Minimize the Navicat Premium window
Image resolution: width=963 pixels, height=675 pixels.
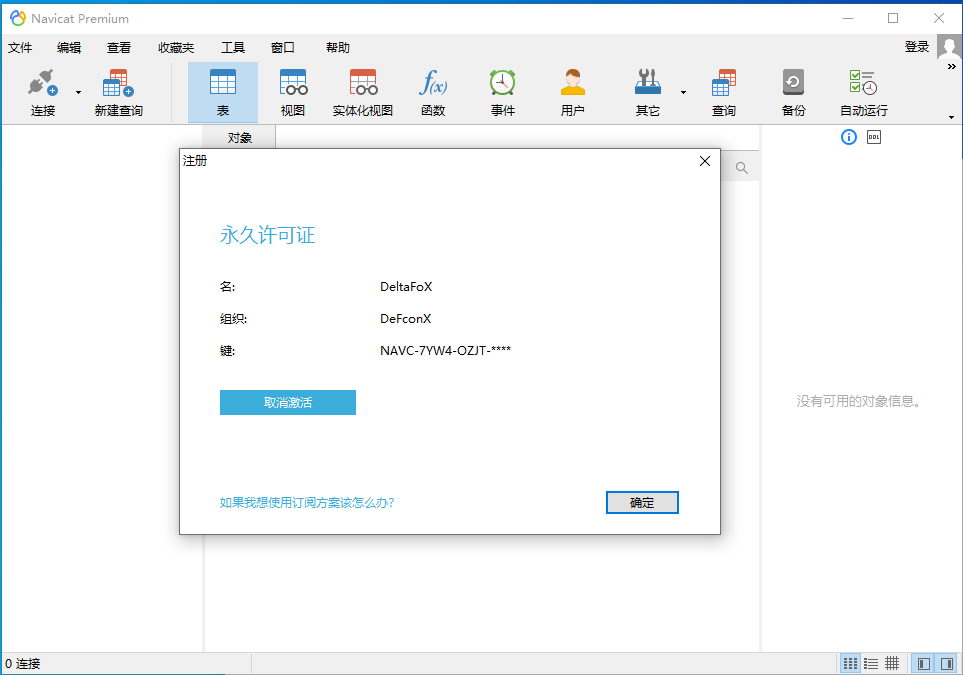click(848, 18)
